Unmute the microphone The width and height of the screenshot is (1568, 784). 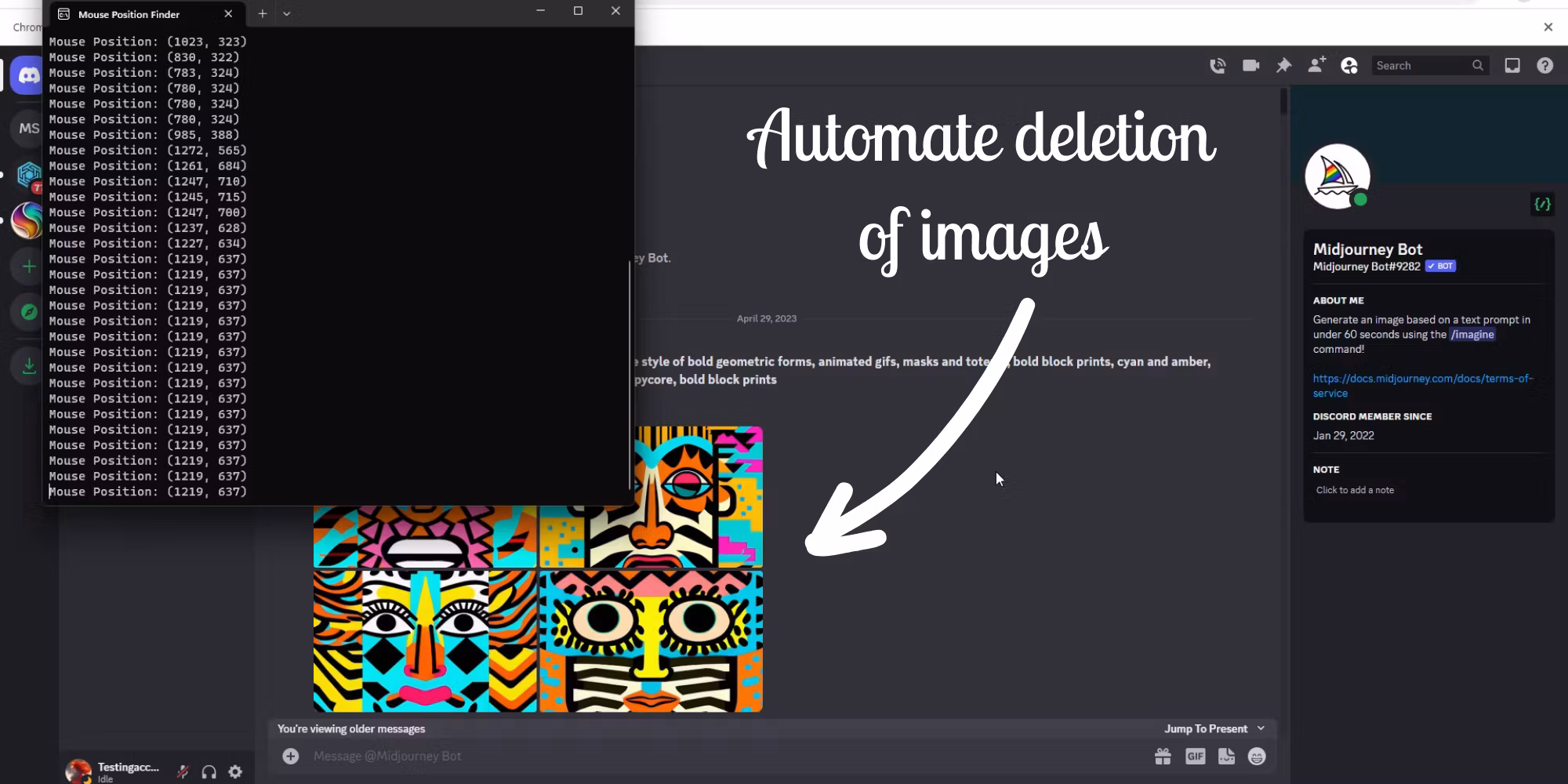coord(183,772)
